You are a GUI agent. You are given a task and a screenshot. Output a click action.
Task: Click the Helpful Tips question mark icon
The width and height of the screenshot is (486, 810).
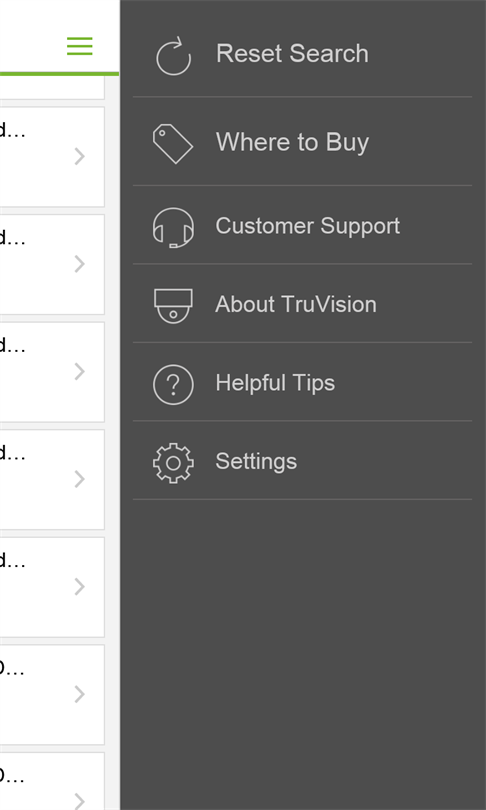coord(174,384)
